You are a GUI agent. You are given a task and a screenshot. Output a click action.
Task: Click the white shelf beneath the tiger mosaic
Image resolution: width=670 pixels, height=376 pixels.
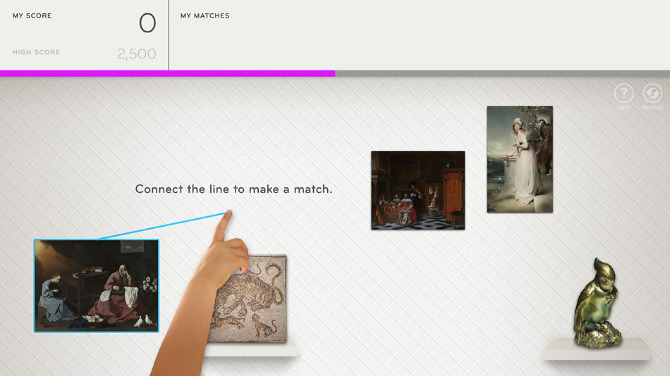[250, 349]
